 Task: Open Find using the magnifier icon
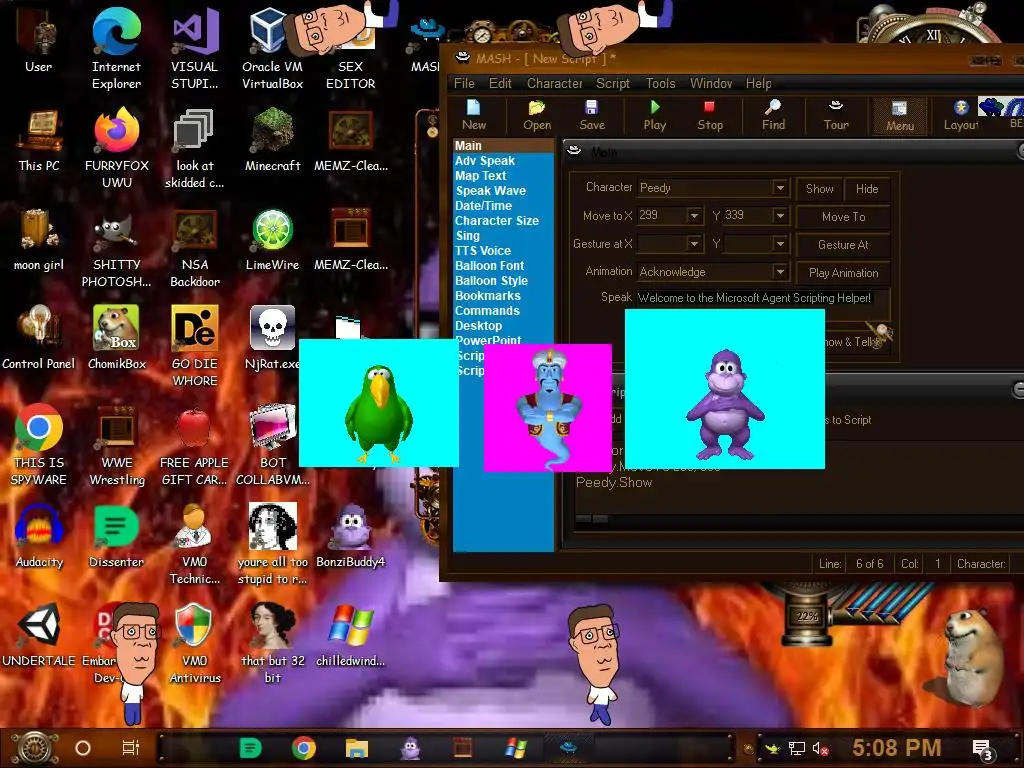coord(773,116)
